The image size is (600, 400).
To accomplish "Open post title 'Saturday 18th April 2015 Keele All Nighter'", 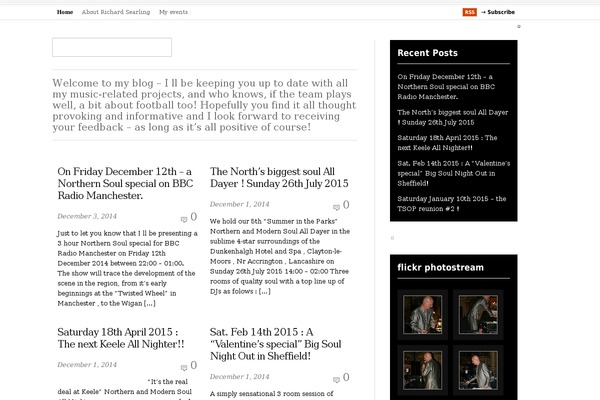I will coord(121,338).
